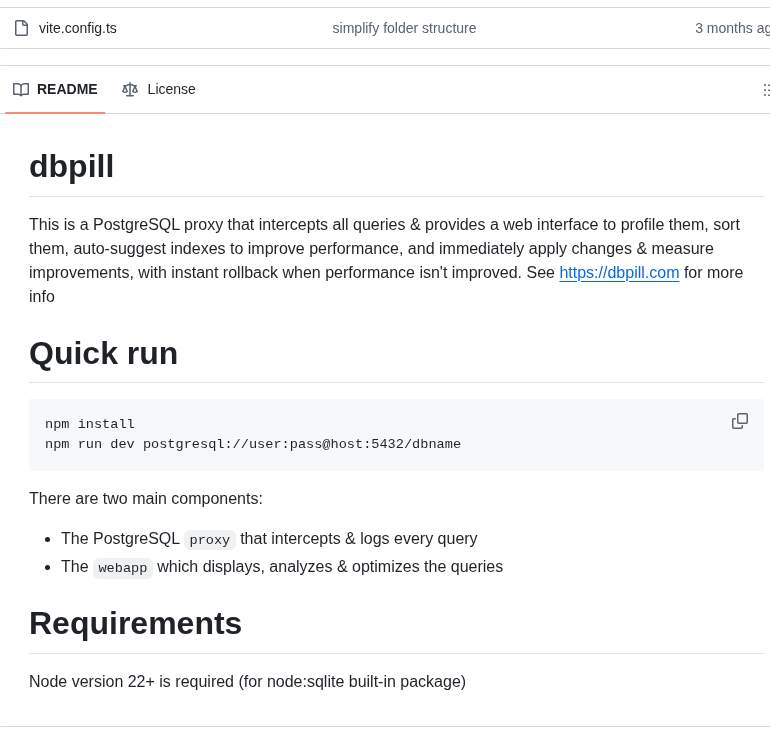Click 'This is a PostgreSQL proxy' paragraph start
Screen dimensions: 770x747
(126, 224)
